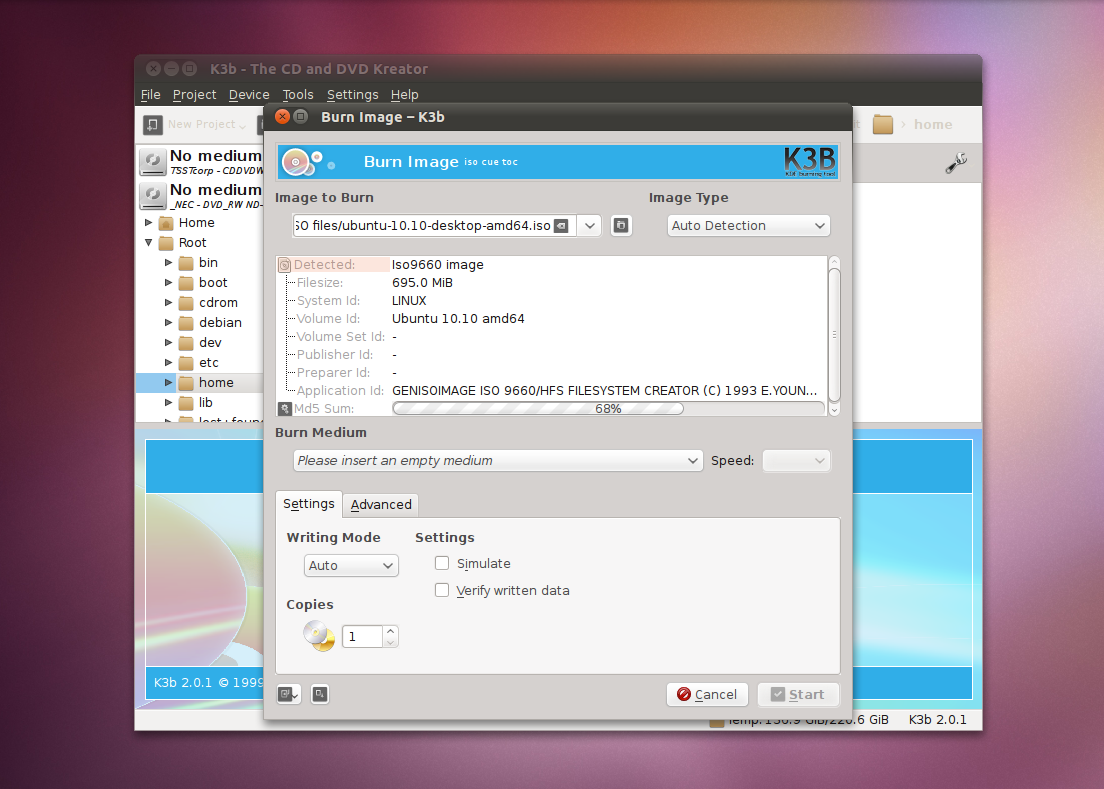Viewport: 1104px width, 789px height.
Task: Open the Image Type Auto Detection dropdown
Action: 748,225
